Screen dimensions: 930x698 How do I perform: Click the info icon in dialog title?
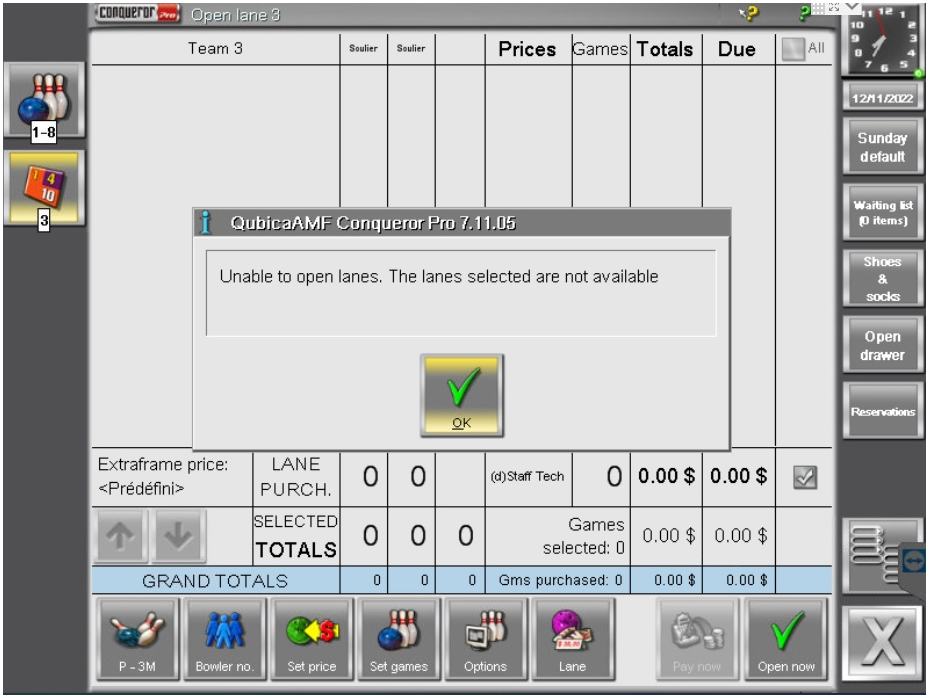(205, 222)
